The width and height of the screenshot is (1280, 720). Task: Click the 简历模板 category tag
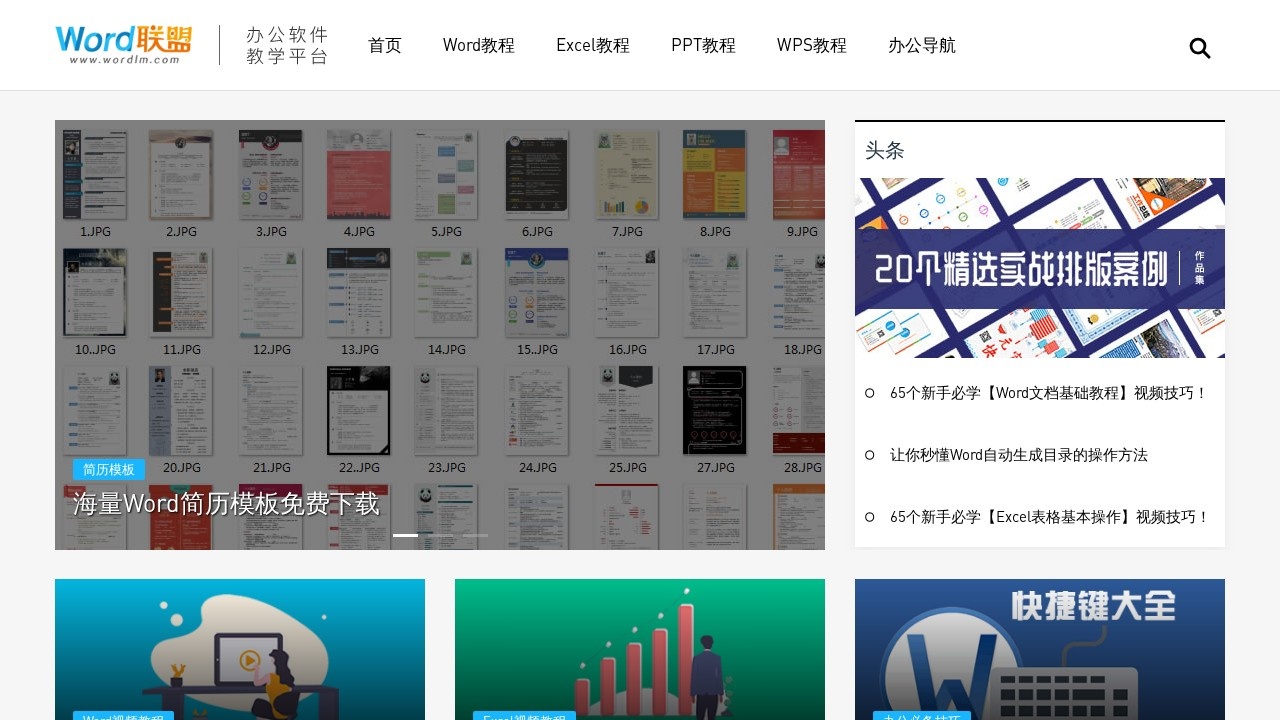click(109, 470)
